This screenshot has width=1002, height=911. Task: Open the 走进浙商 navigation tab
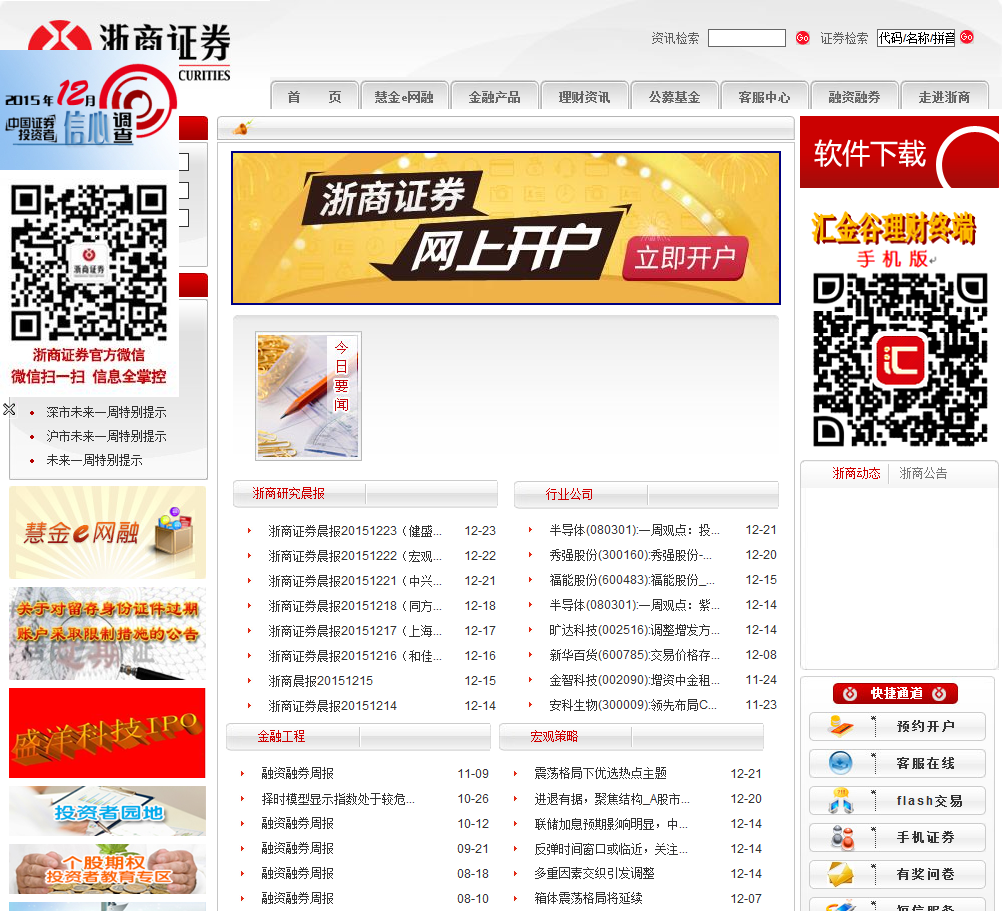point(944,97)
